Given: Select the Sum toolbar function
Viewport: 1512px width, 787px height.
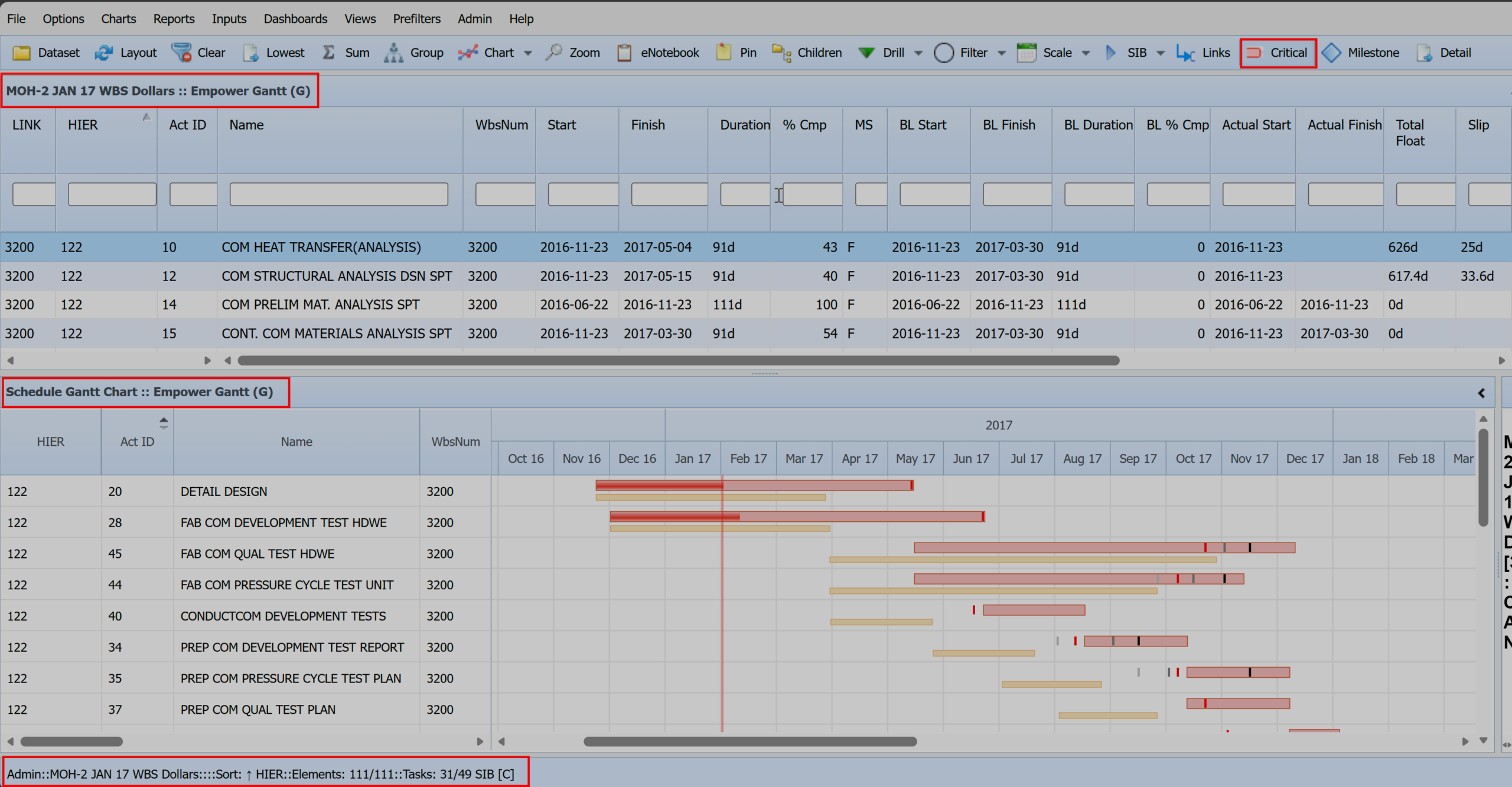Looking at the screenshot, I should click(x=347, y=53).
